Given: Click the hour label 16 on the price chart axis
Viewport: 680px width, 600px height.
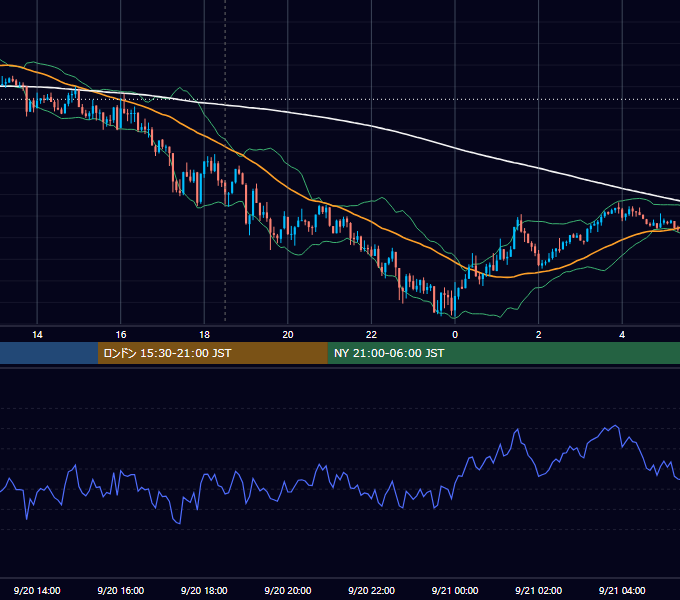Looking at the screenshot, I should pyautogui.click(x=121, y=335).
